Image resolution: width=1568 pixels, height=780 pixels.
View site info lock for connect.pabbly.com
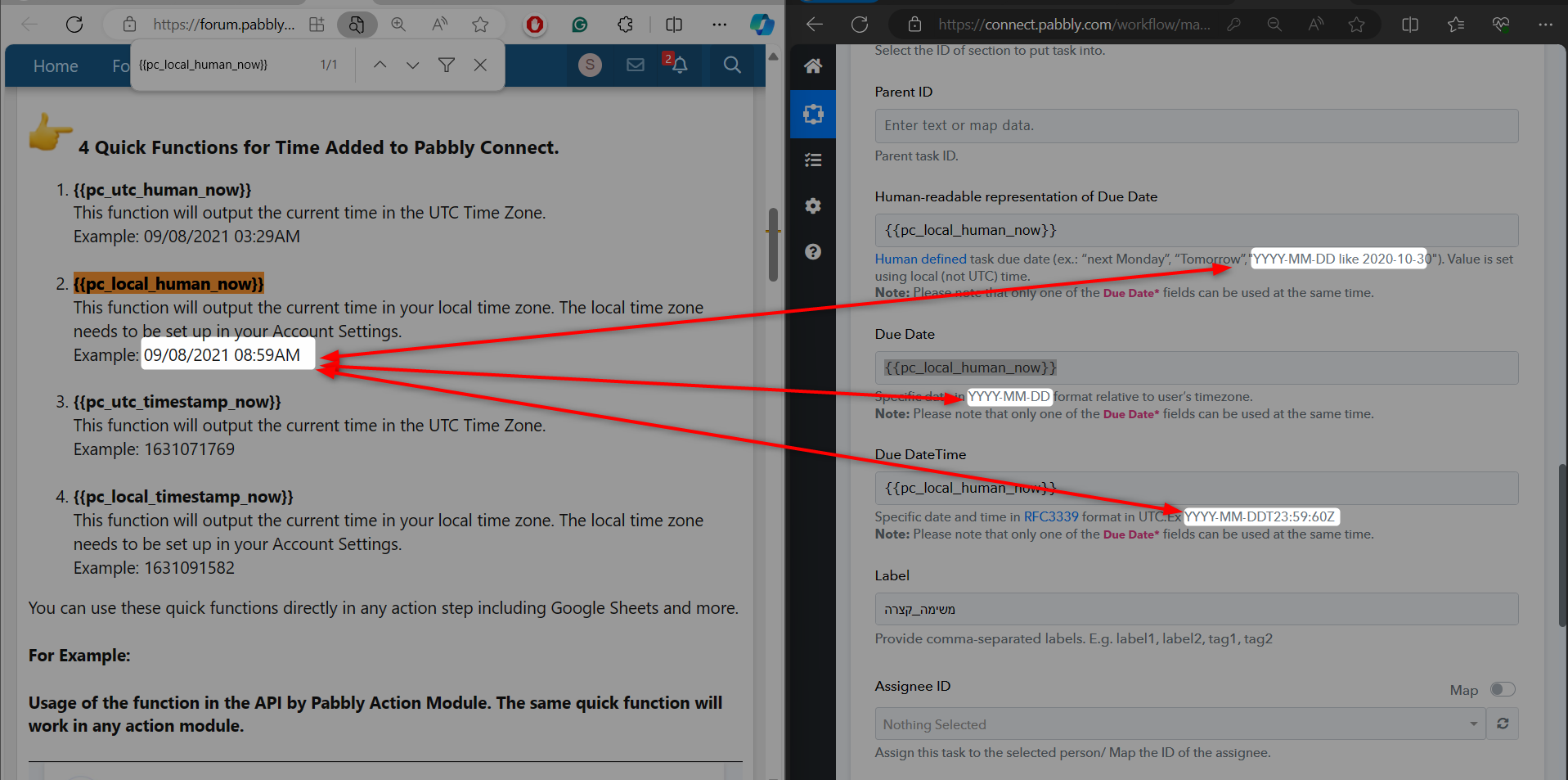914,25
